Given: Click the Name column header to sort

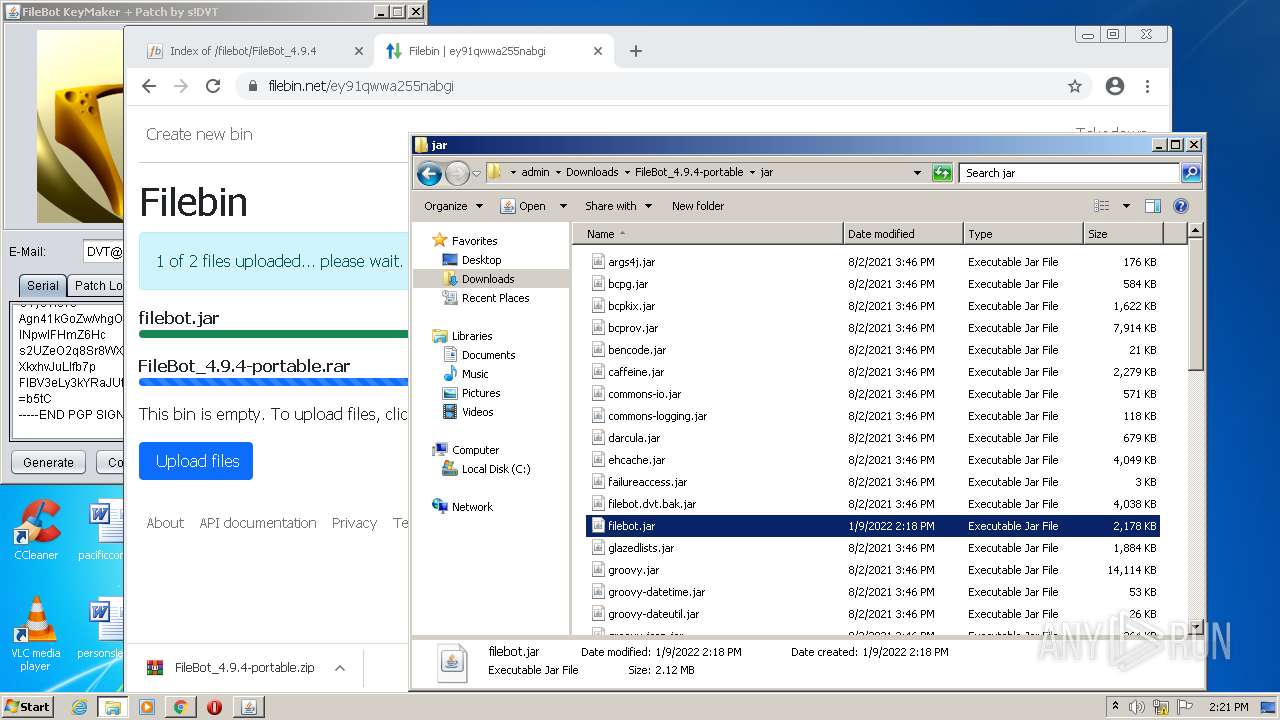Looking at the screenshot, I should pyautogui.click(x=710, y=234).
